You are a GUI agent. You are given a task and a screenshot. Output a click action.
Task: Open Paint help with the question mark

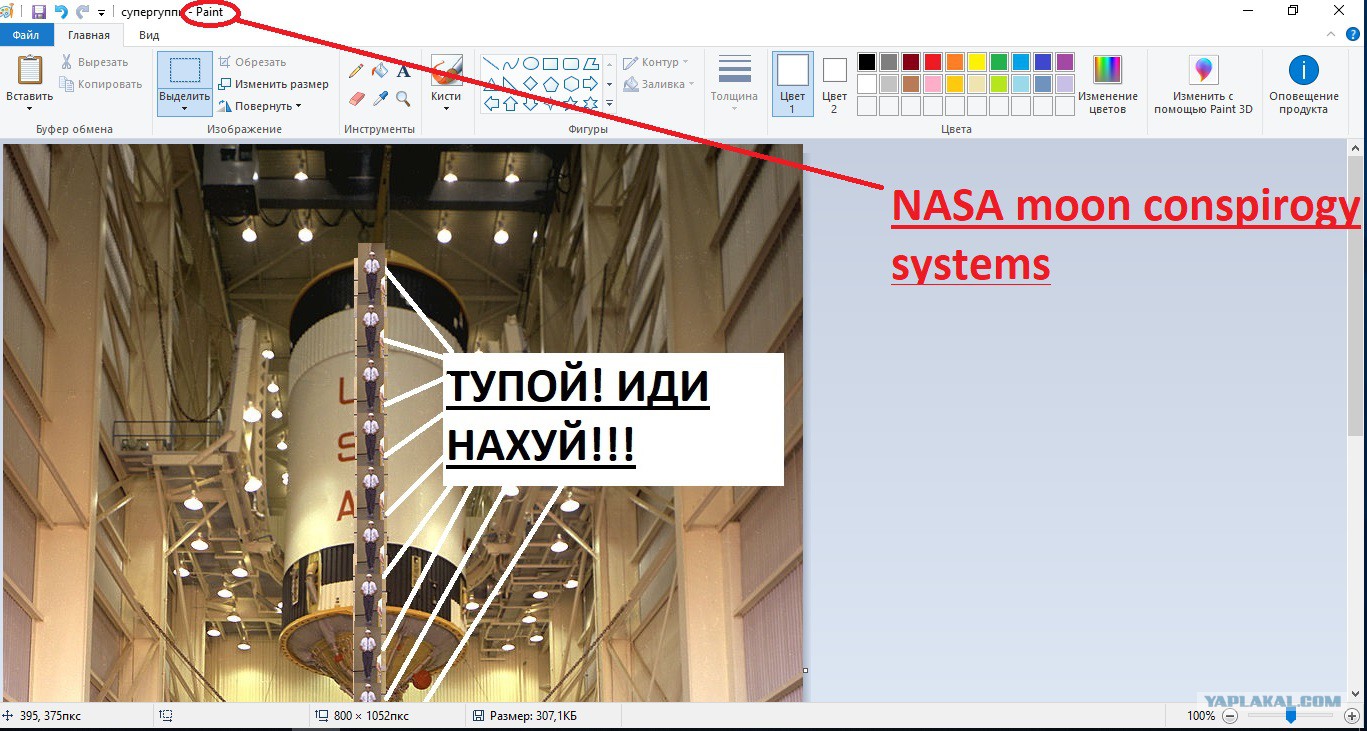coord(1353,35)
